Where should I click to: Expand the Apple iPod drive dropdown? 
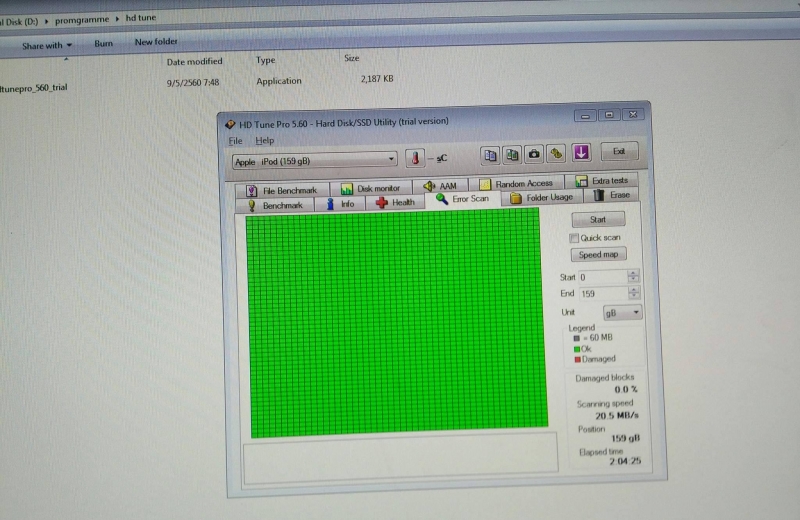coord(392,160)
